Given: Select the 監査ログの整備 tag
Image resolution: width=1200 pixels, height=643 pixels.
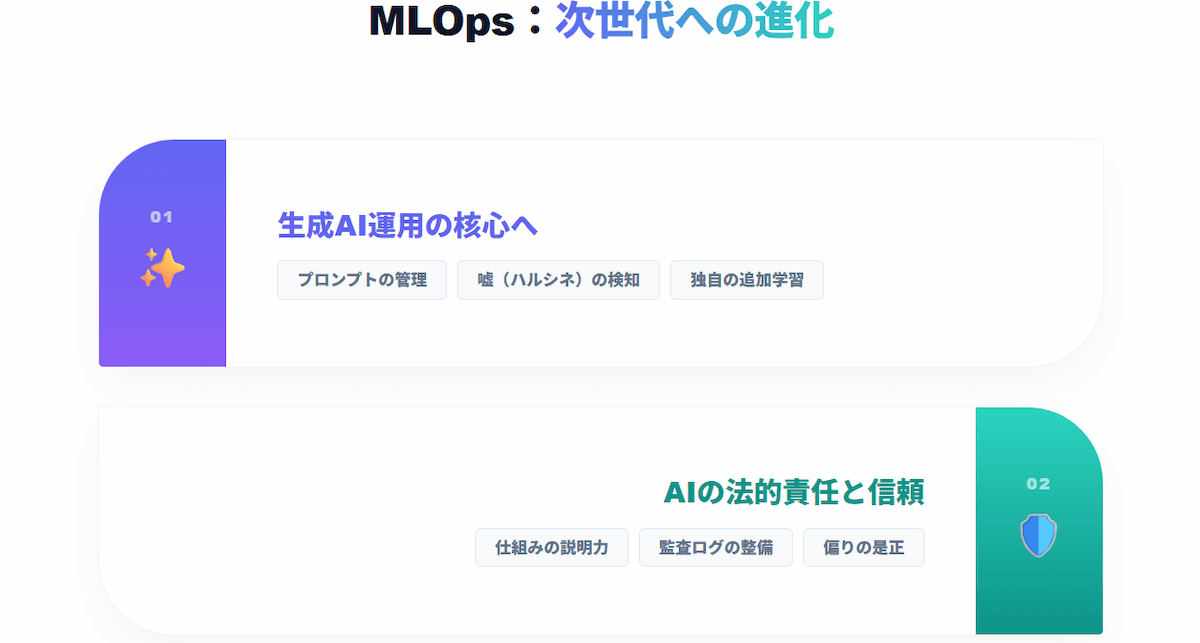Looking at the screenshot, I should pos(716,548).
